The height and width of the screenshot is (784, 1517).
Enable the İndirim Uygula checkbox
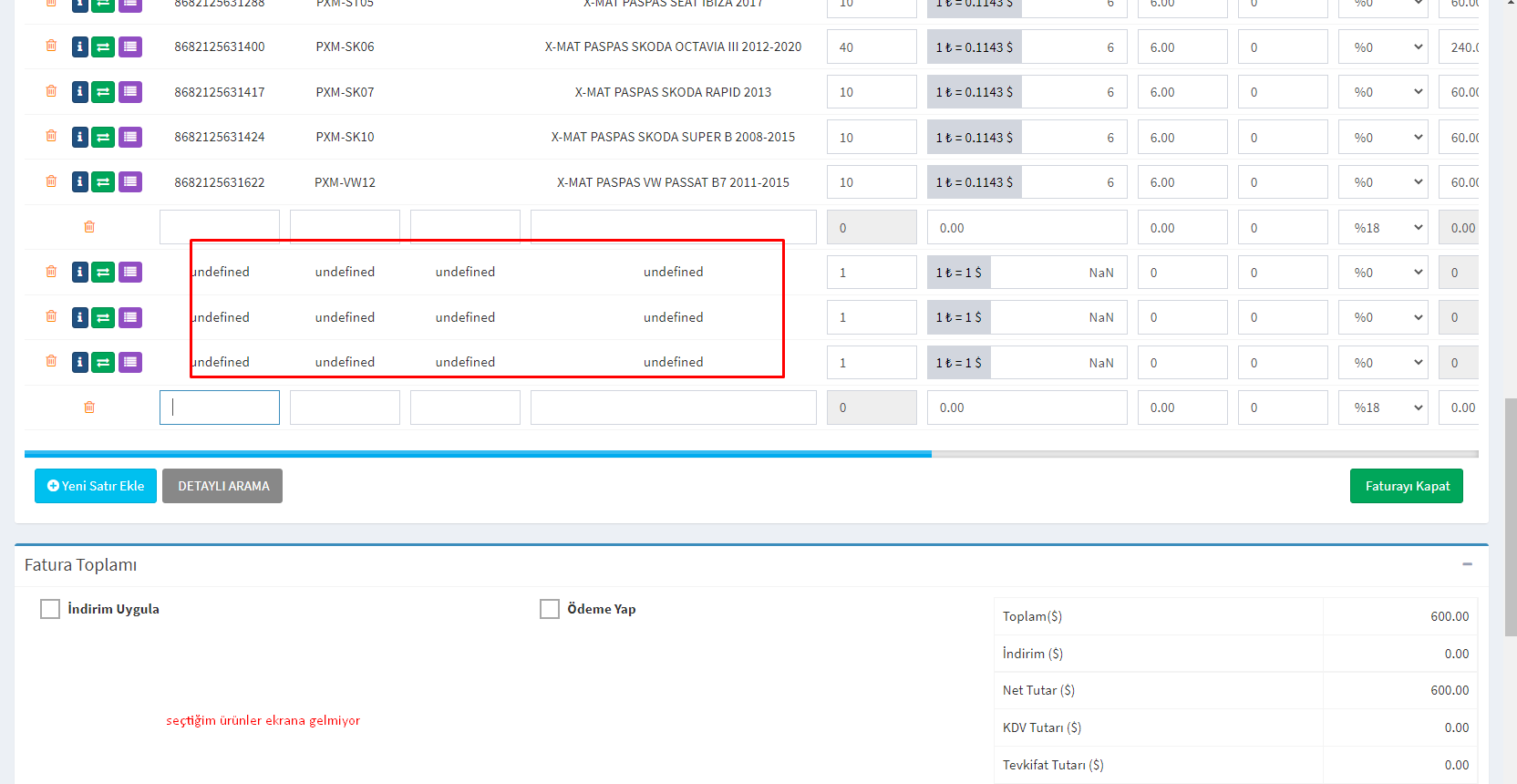tap(50, 609)
